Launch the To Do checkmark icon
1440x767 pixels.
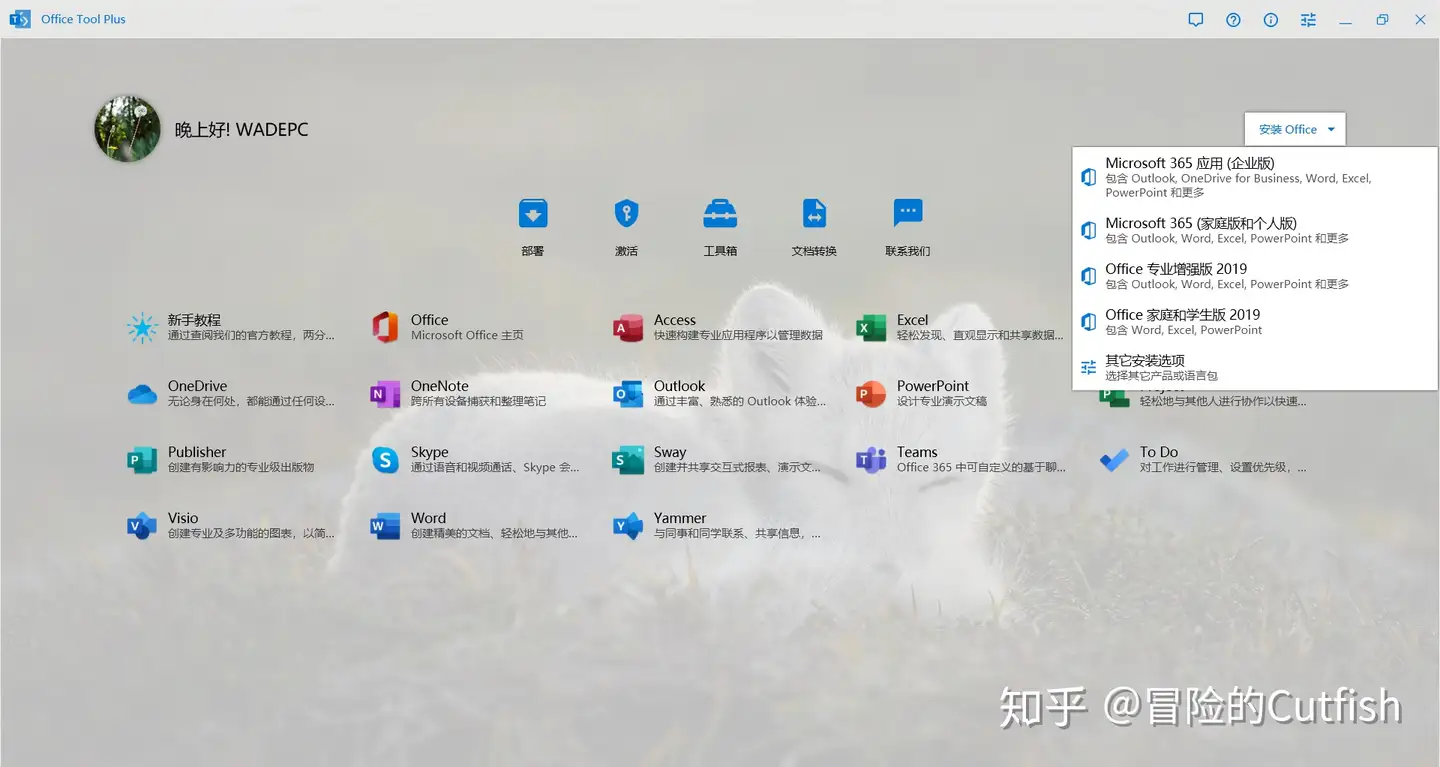[x=1114, y=460]
